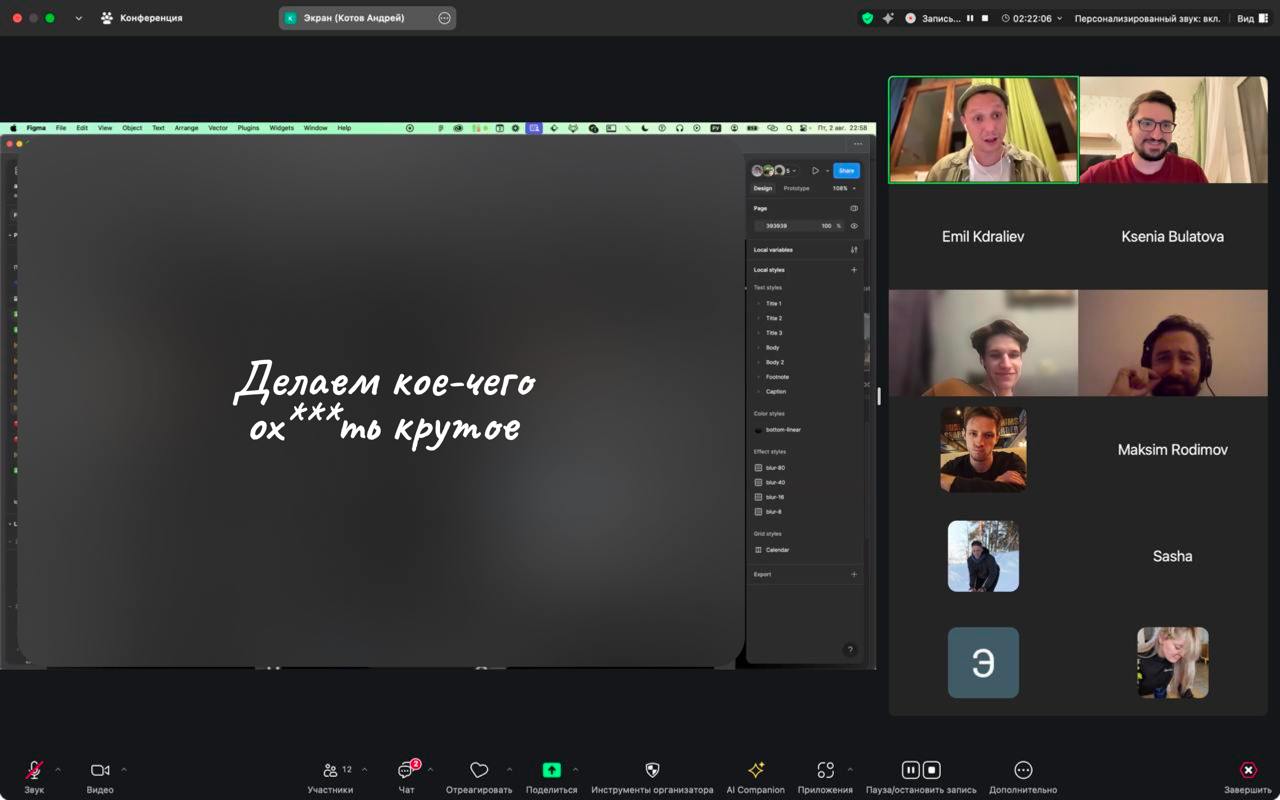Launch the AI Companion sparkle icon
The width and height of the screenshot is (1280, 800).
[x=755, y=771]
